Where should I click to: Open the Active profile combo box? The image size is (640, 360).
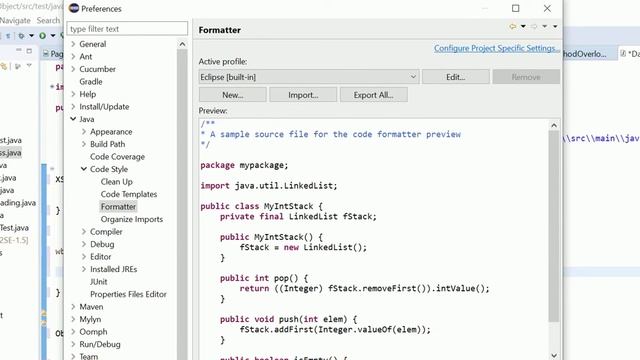pyautogui.click(x=309, y=77)
